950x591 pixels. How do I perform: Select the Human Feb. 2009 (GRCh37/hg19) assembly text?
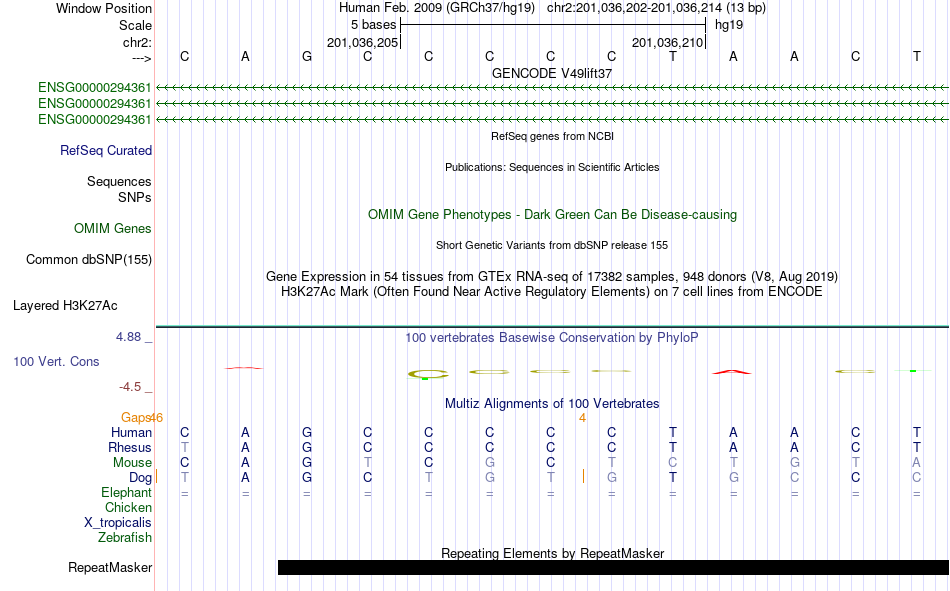[x=437, y=8]
